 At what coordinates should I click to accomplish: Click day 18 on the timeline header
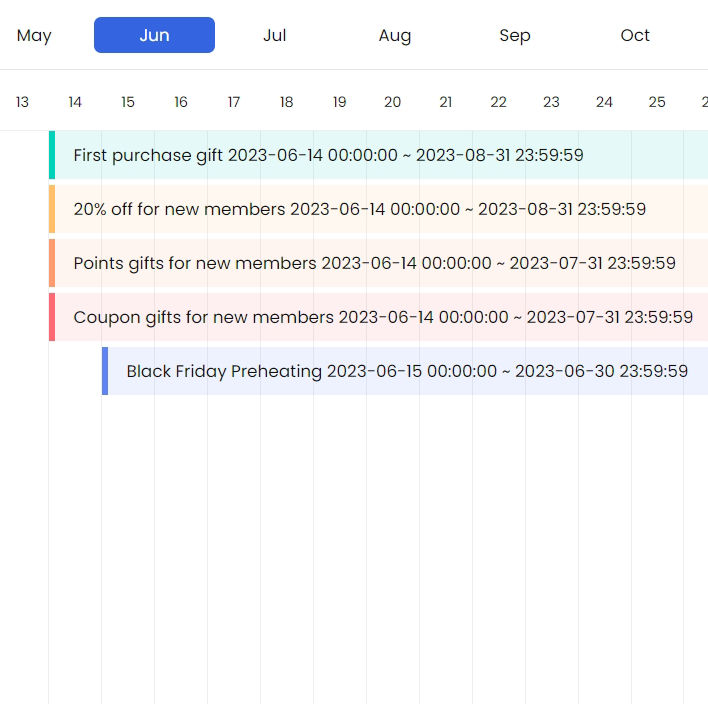click(287, 102)
